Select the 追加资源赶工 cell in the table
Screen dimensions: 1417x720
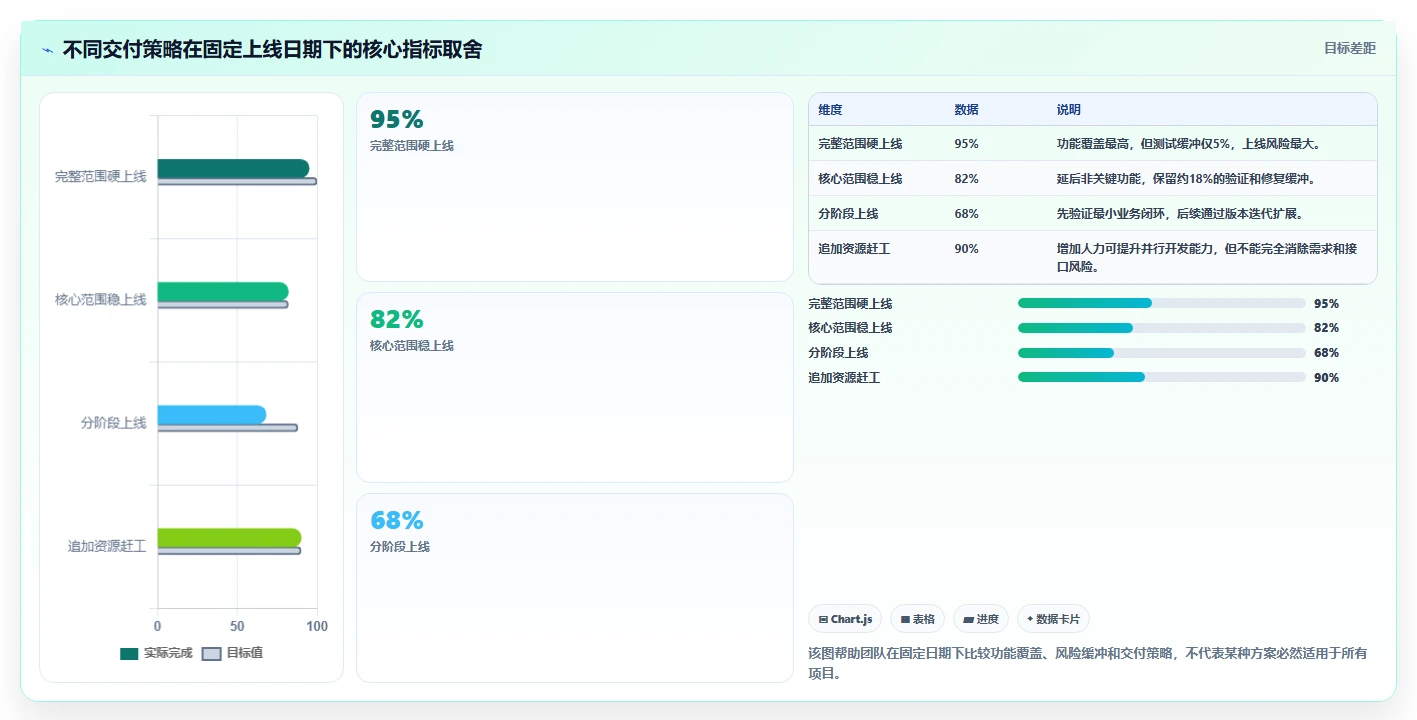pyautogui.click(x=854, y=249)
